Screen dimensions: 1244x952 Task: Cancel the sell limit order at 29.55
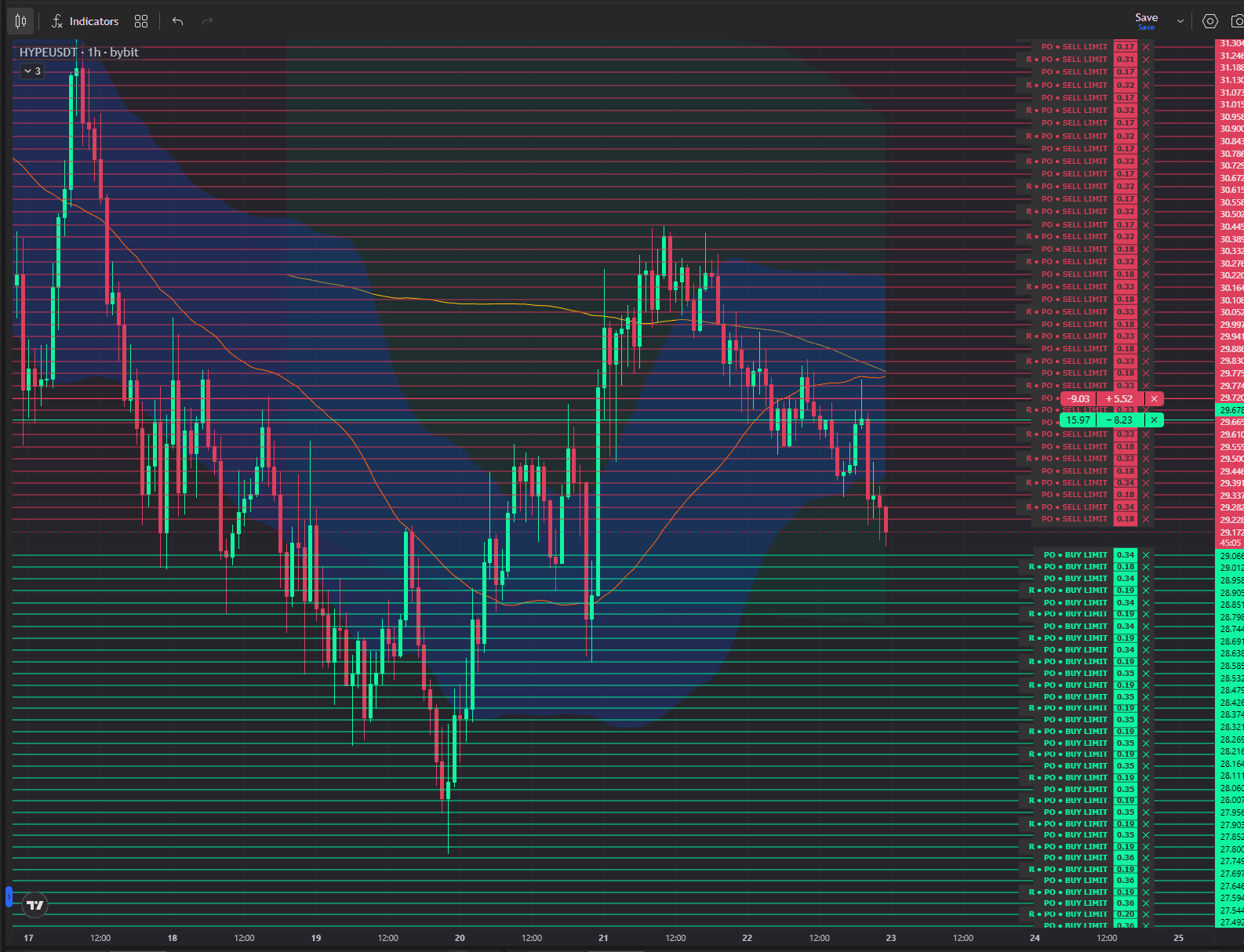click(x=1146, y=447)
